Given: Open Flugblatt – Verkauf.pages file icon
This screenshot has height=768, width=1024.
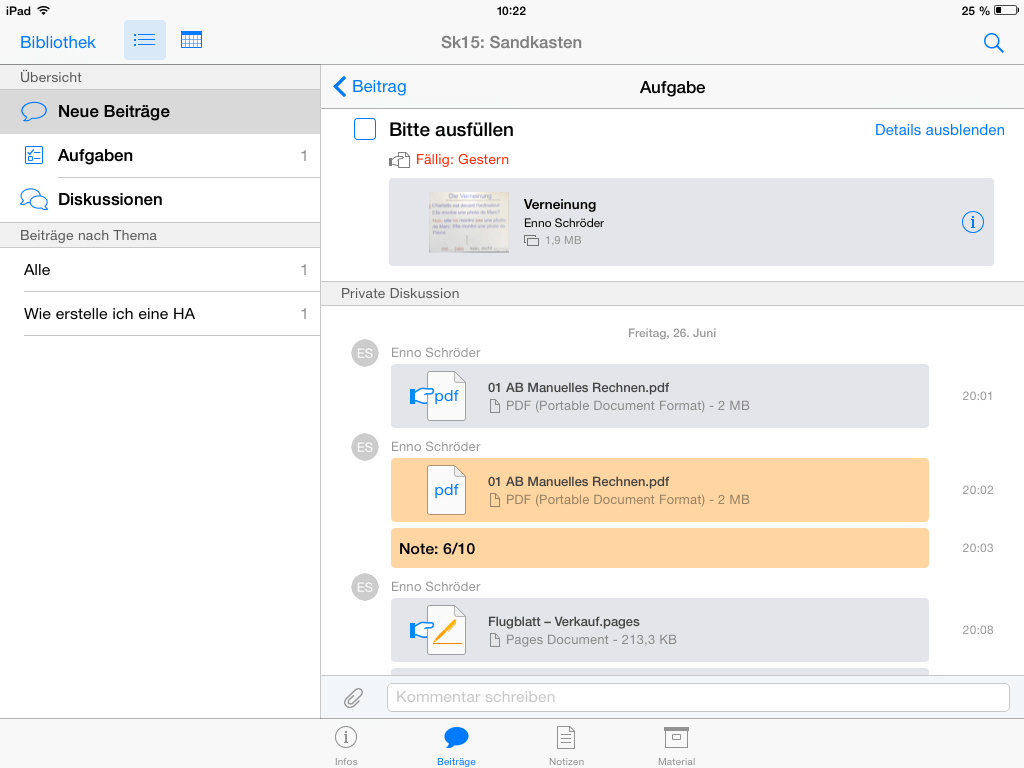Looking at the screenshot, I should (x=446, y=630).
